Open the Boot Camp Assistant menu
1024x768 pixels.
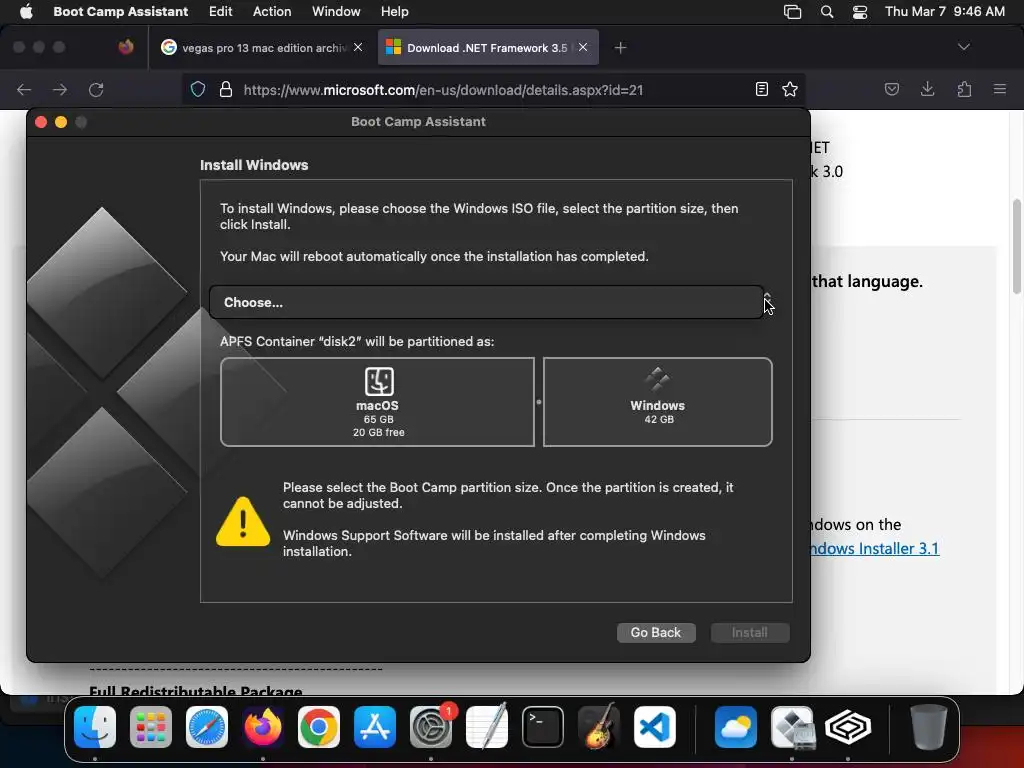(x=120, y=11)
